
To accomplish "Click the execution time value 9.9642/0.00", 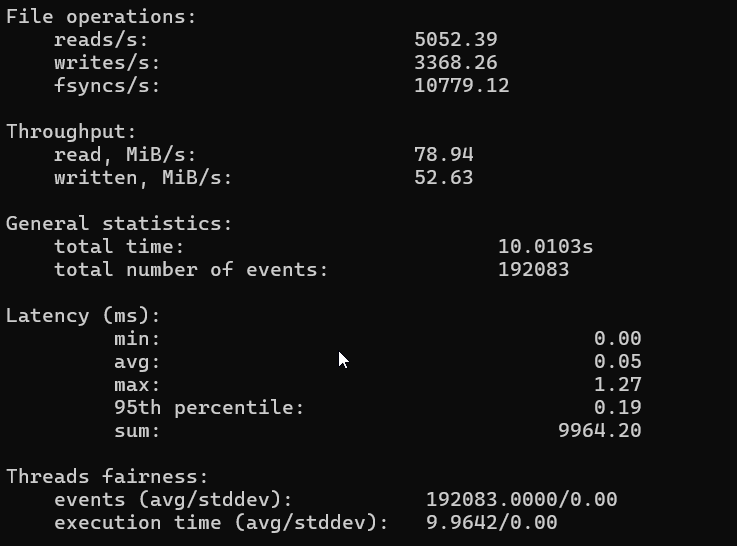I will pyautogui.click(x=492, y=523).
